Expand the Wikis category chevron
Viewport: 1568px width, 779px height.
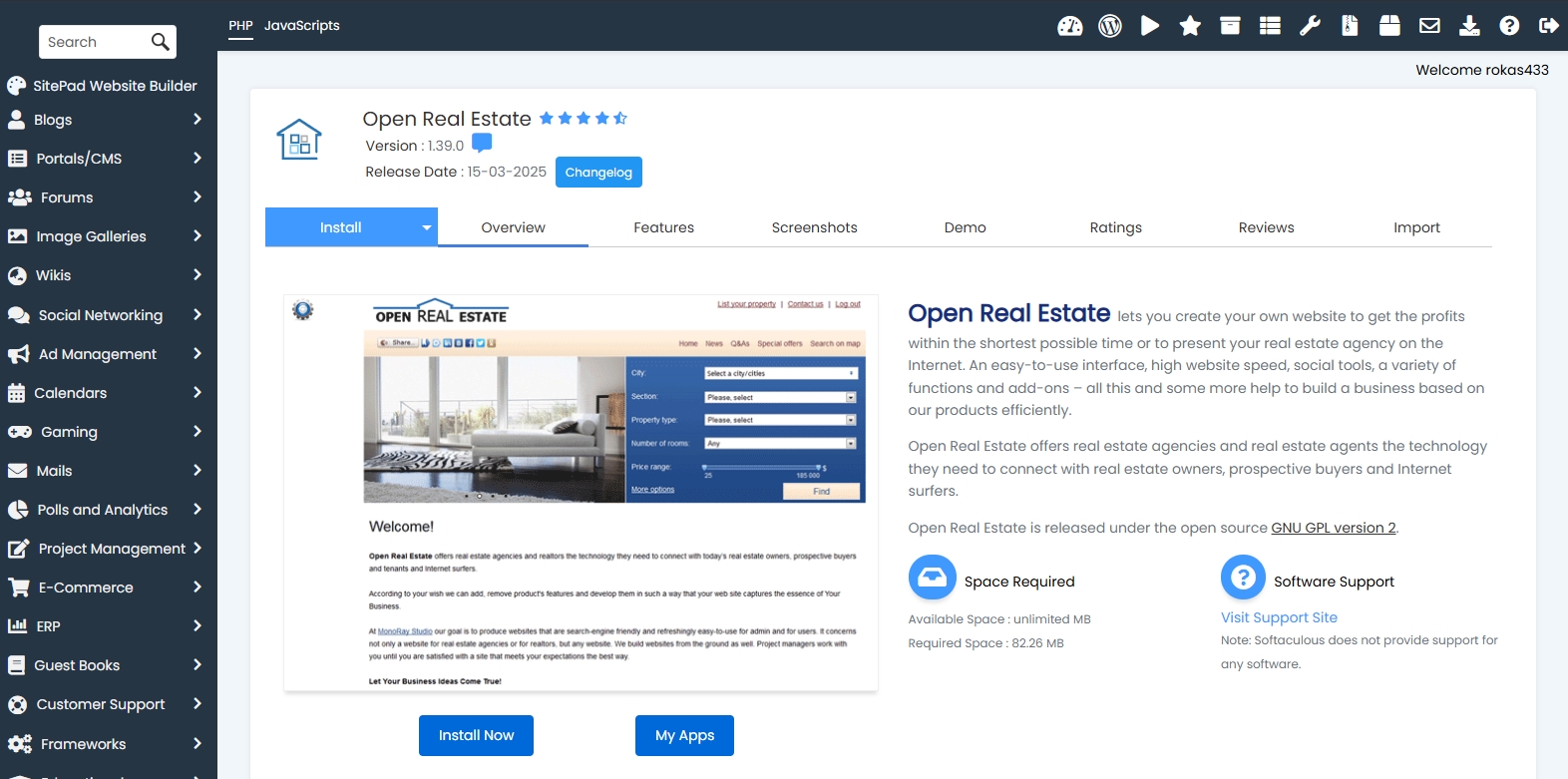pos(197,275)
